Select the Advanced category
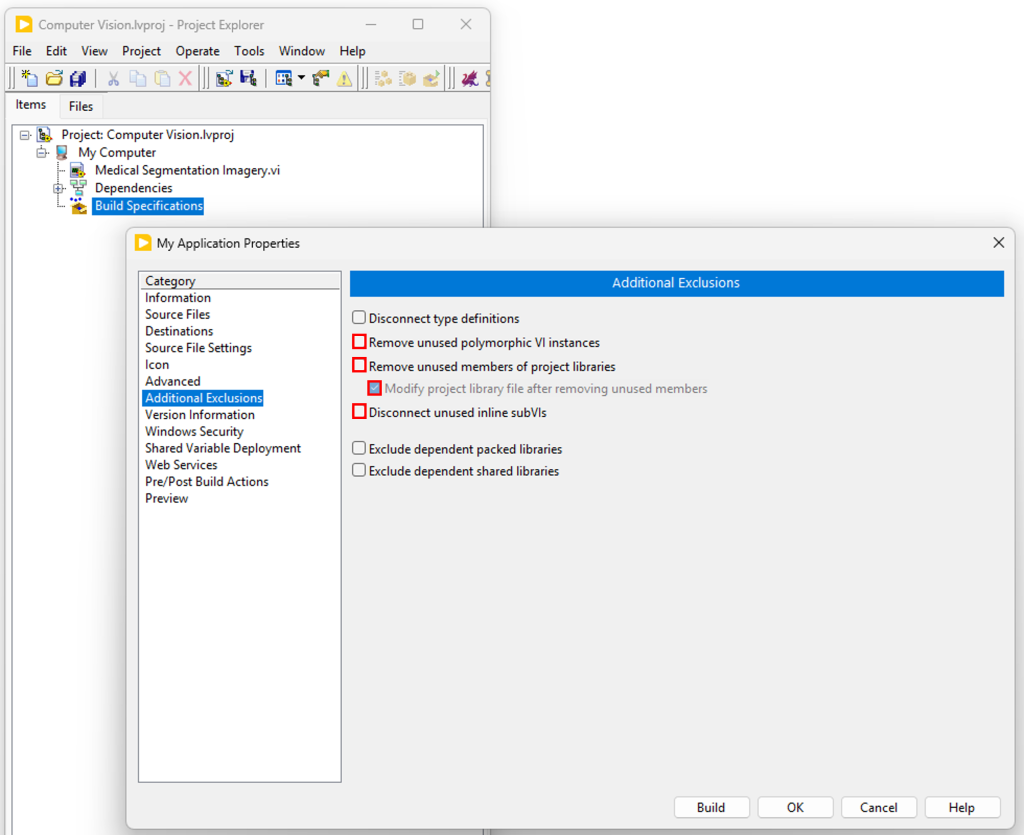Image resolution: width=1024 pixels, height=835 pixels. tap(172, 381)
